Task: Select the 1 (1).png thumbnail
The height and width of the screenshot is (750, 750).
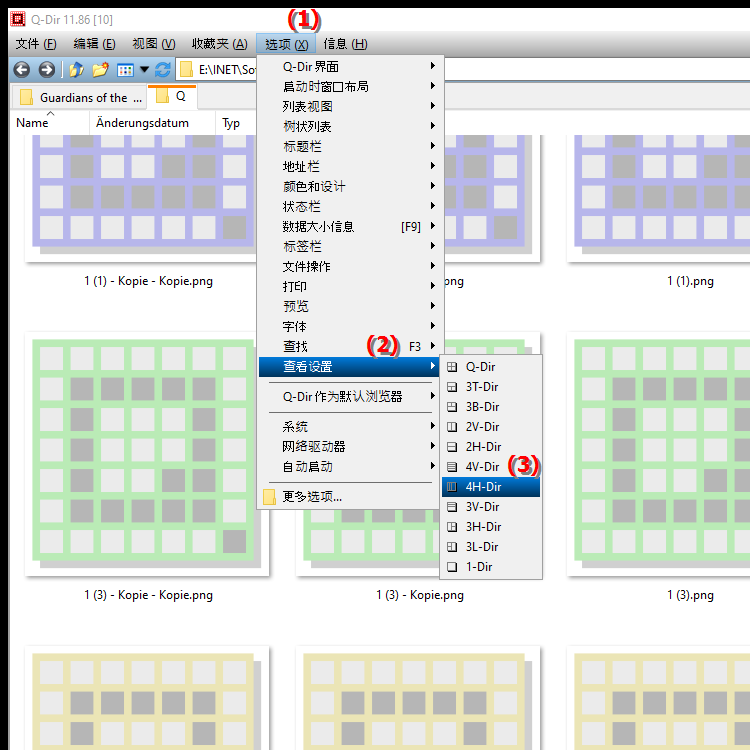Action: click(659, 199)
